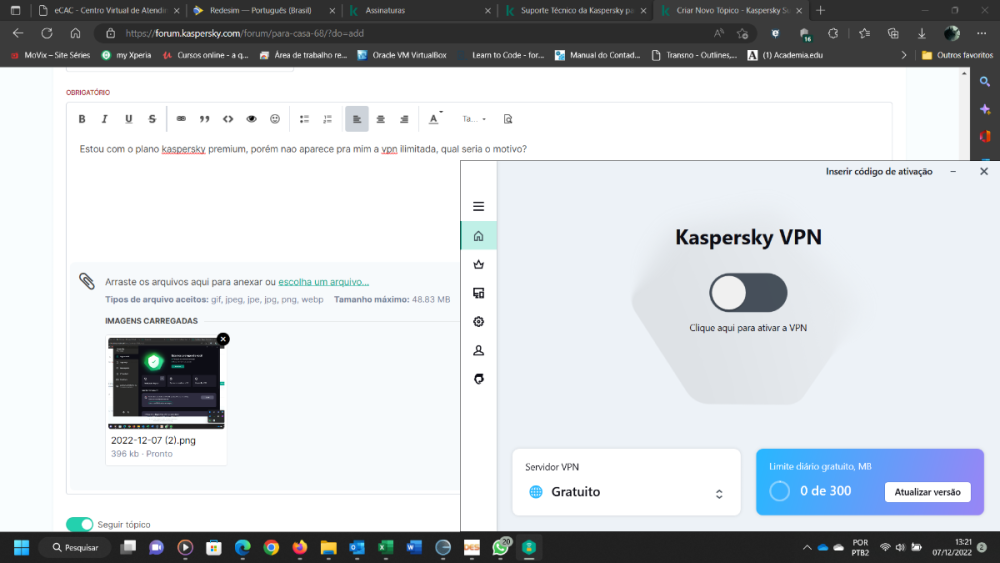Viewport: 1000px width, 563px height.
Task: Go back with browser back arrow
Action: [x=18, y=33]
